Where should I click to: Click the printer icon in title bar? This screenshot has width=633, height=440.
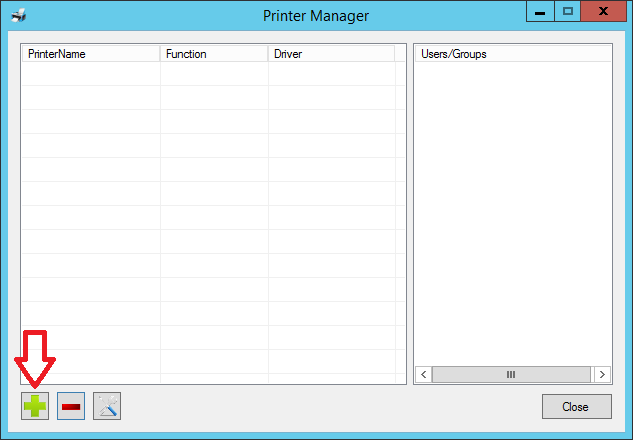pyautogui.click(x=16, y=16)
